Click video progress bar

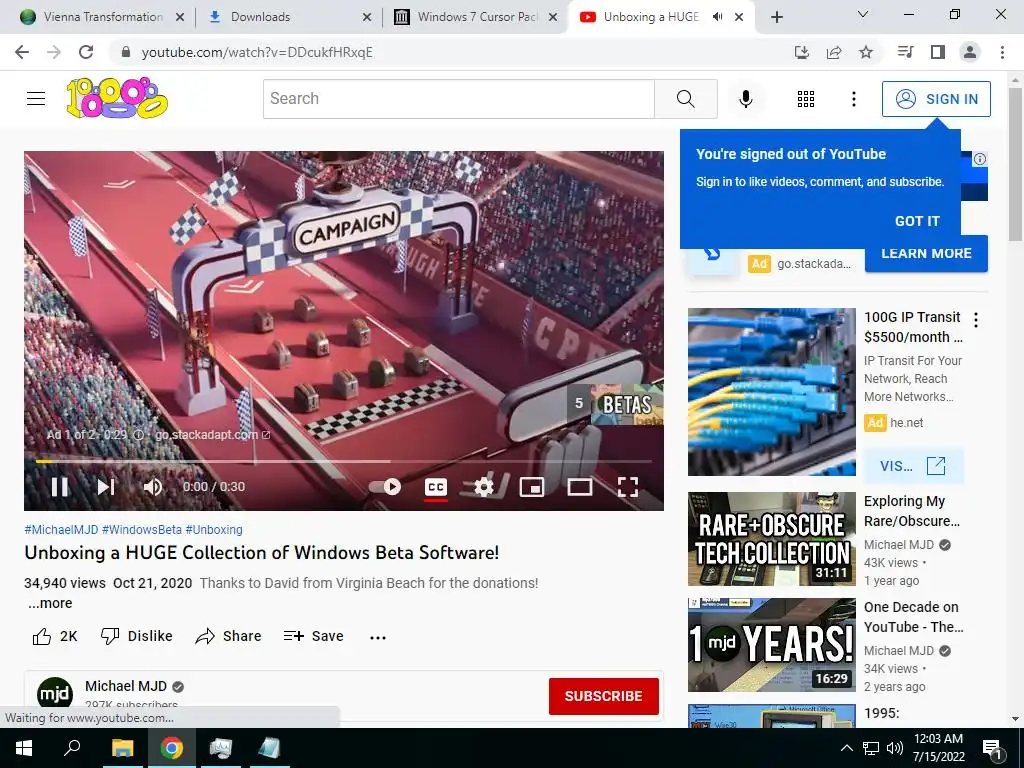(x=344, y=461)
